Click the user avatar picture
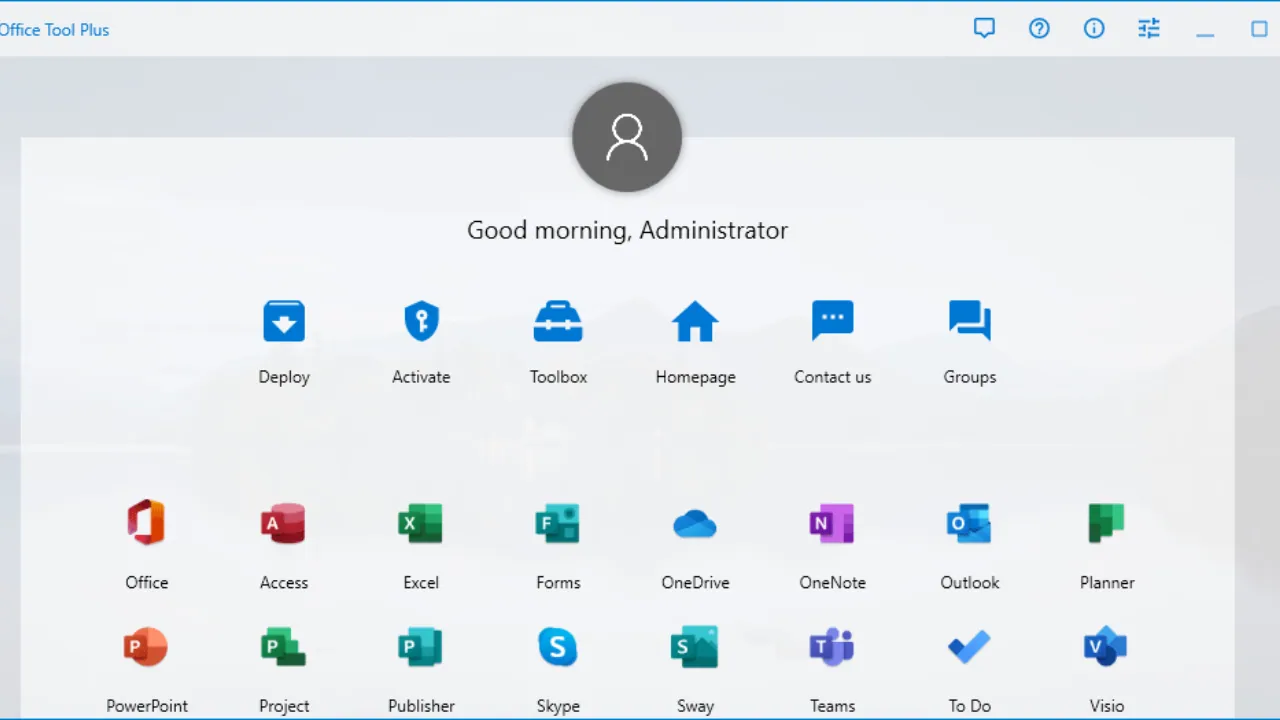The width and height of the screenshot is (1280, 720). [x=627, y=137]
